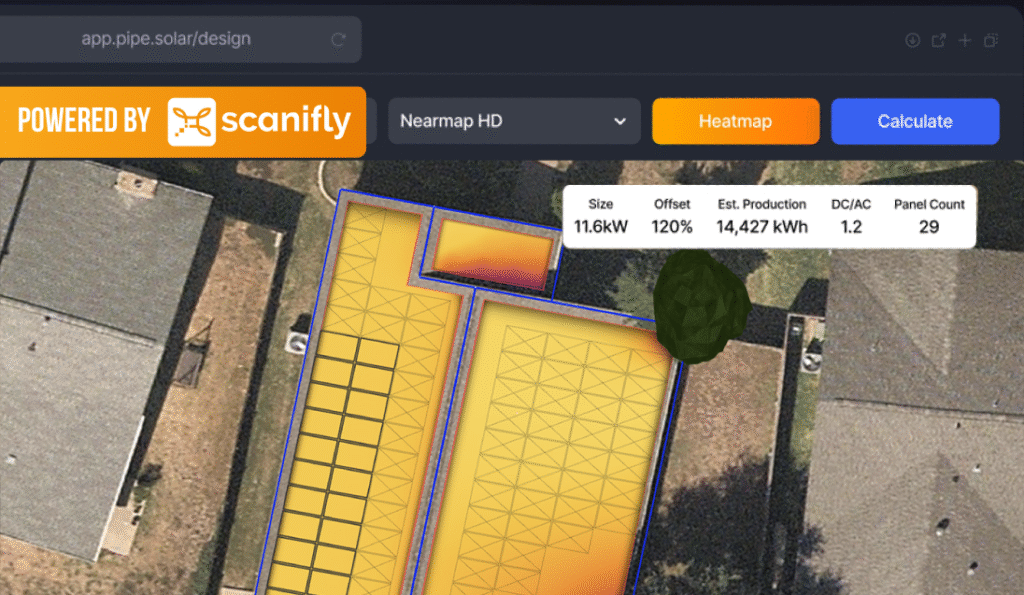Click the browser reload icon
Viewport: 1024px width, 595px height.
coord(338,40)
